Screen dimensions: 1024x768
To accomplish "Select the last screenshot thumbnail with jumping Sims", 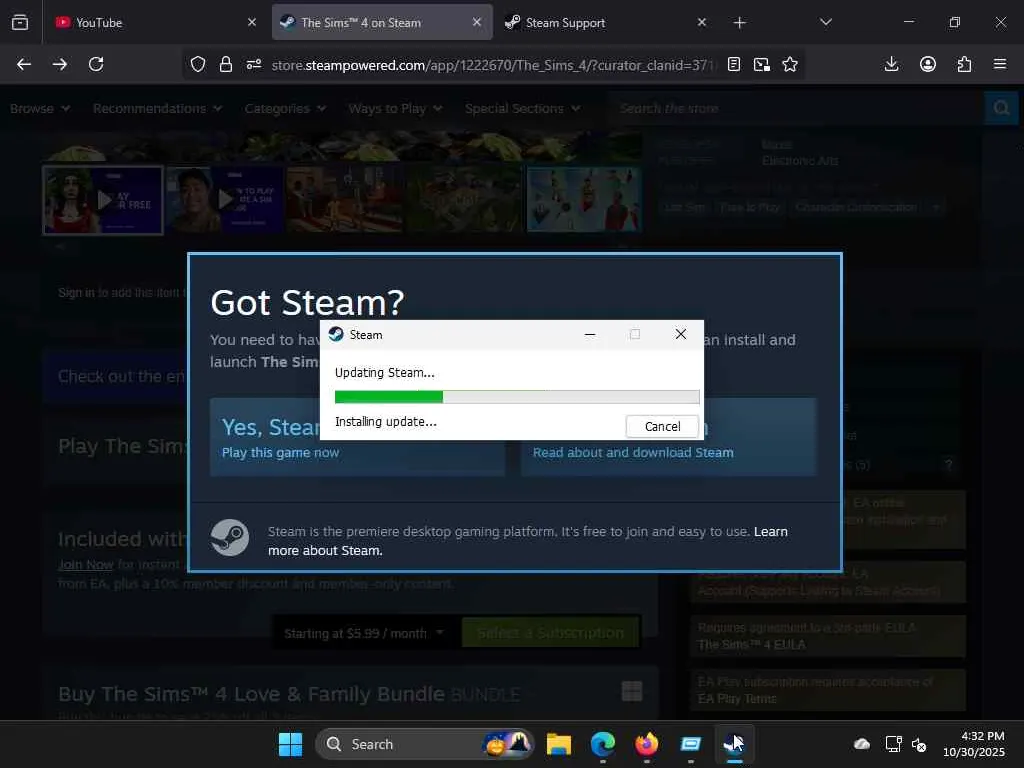I will pos(584,200).
